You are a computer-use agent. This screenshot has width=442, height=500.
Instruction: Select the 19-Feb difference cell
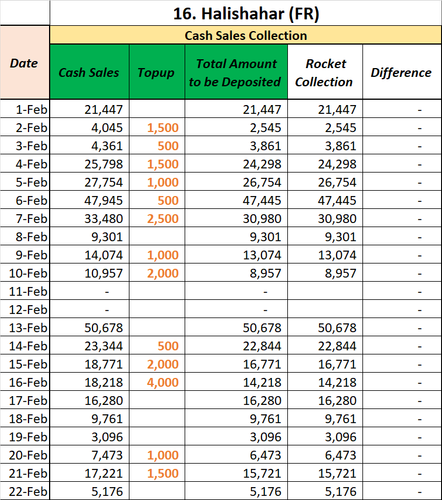(x=402, y=437)
